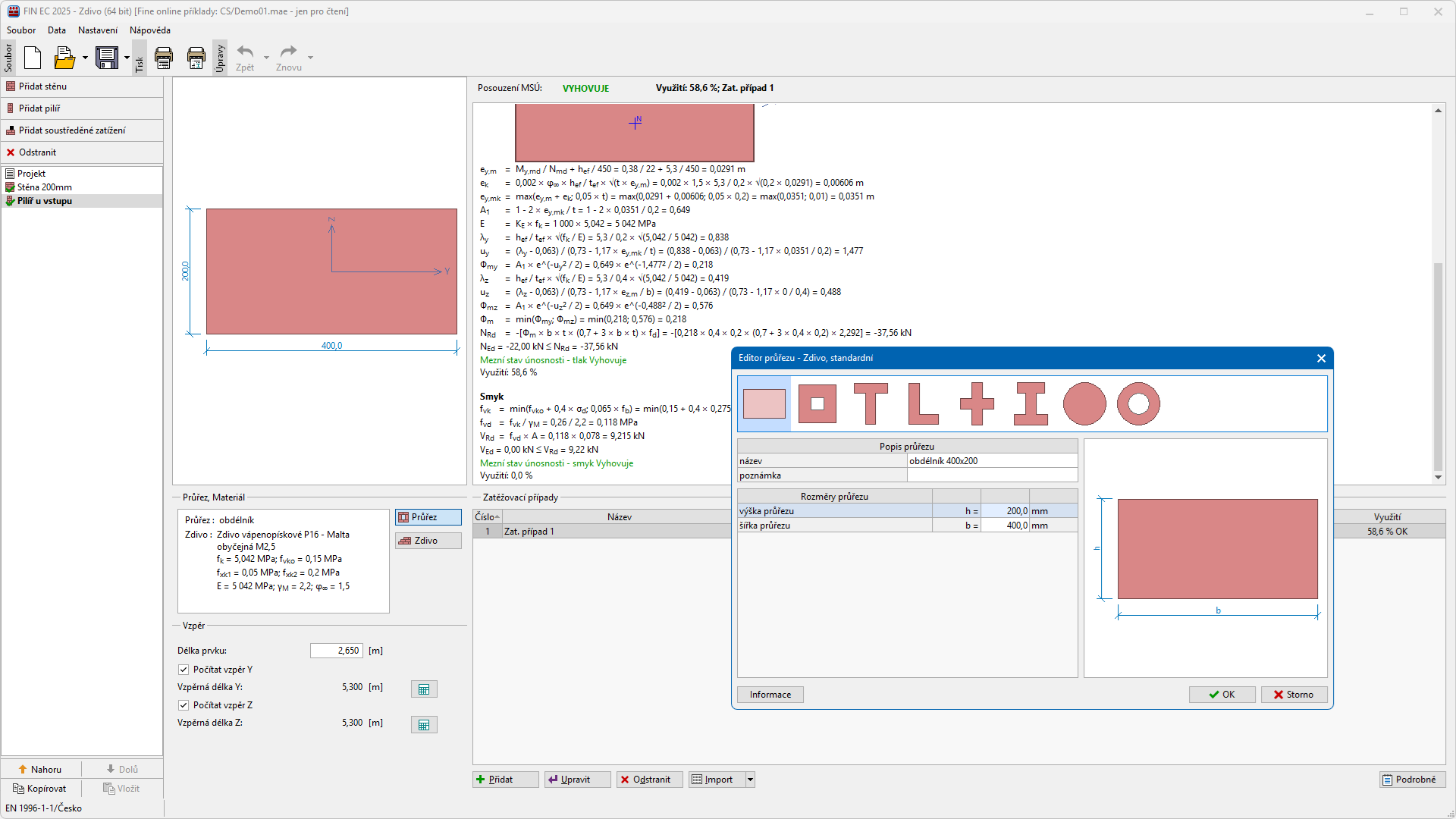Confirm the section editor with OK
Screen dimensions: 1456x819
(1222, 695)
